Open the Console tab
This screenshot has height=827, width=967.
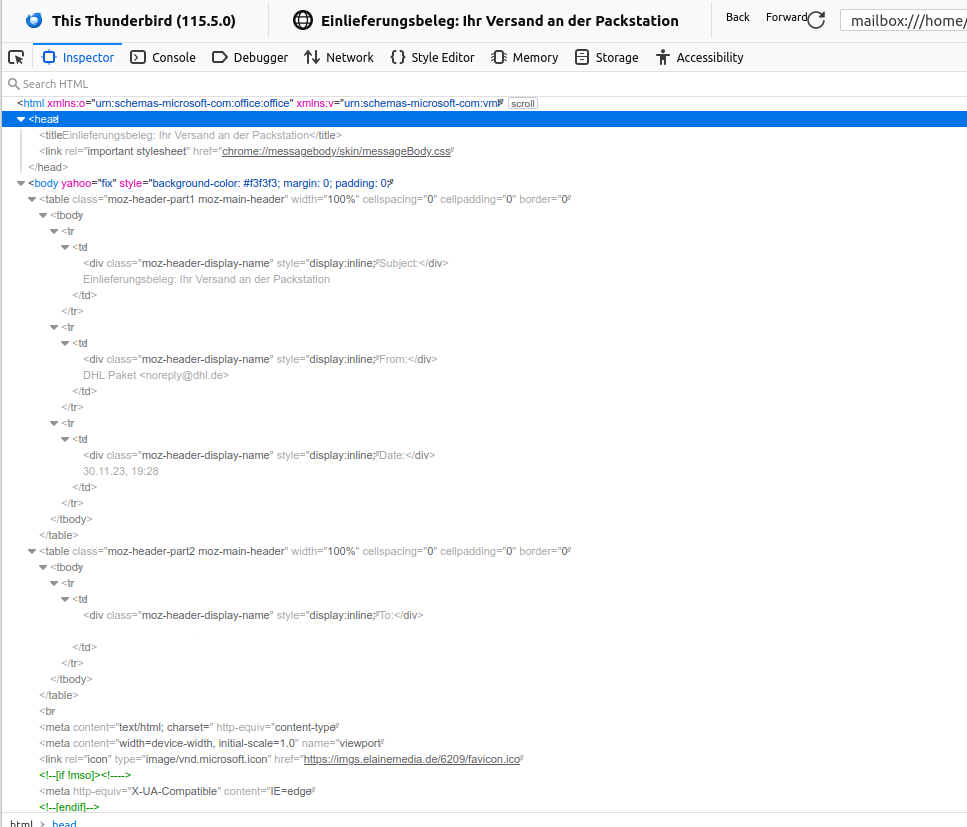[x=163, y=57]
